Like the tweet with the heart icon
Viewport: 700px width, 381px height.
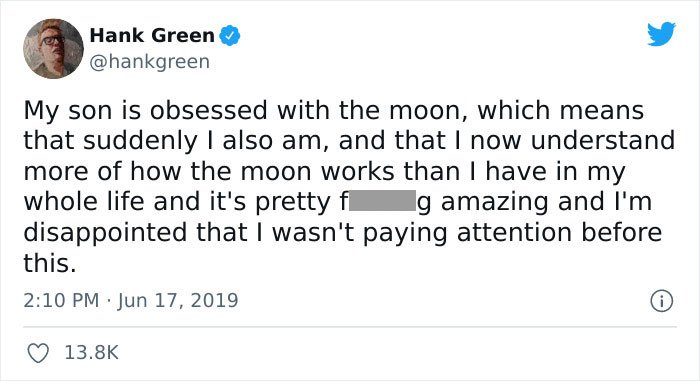pyautogui.click(x=38, y=353)
